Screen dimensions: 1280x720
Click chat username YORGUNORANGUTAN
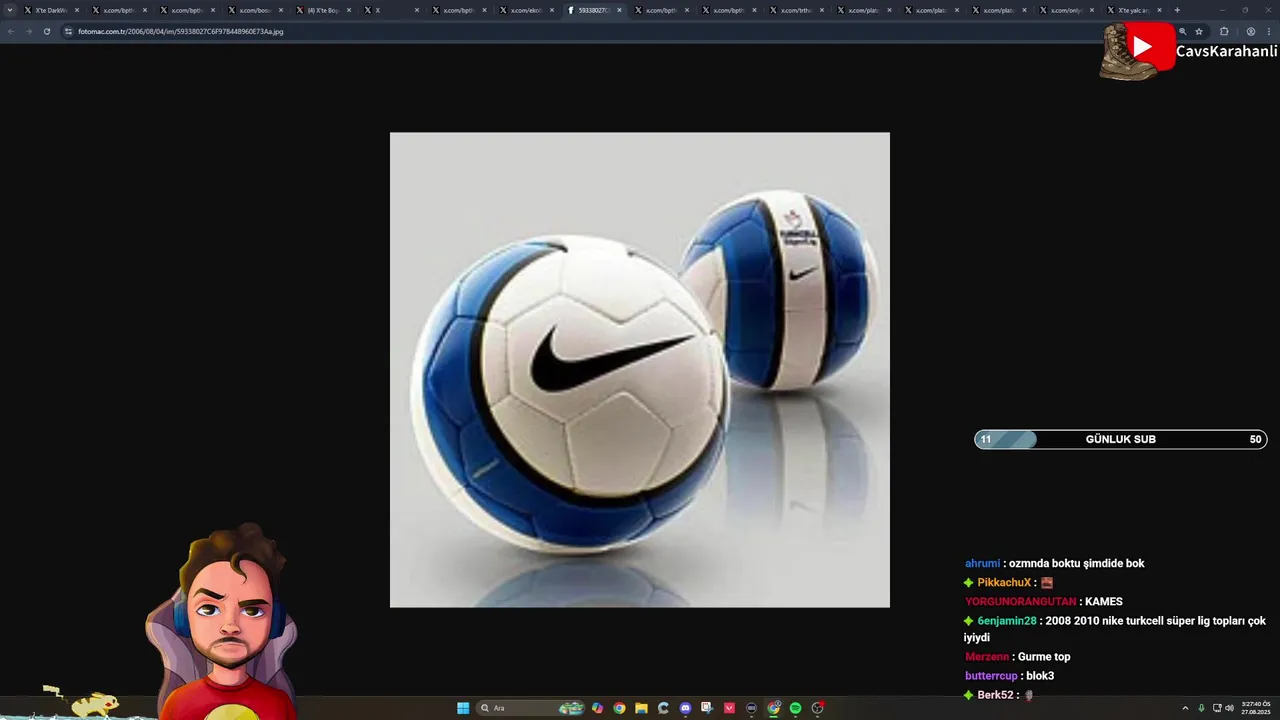coord(1021,602)
